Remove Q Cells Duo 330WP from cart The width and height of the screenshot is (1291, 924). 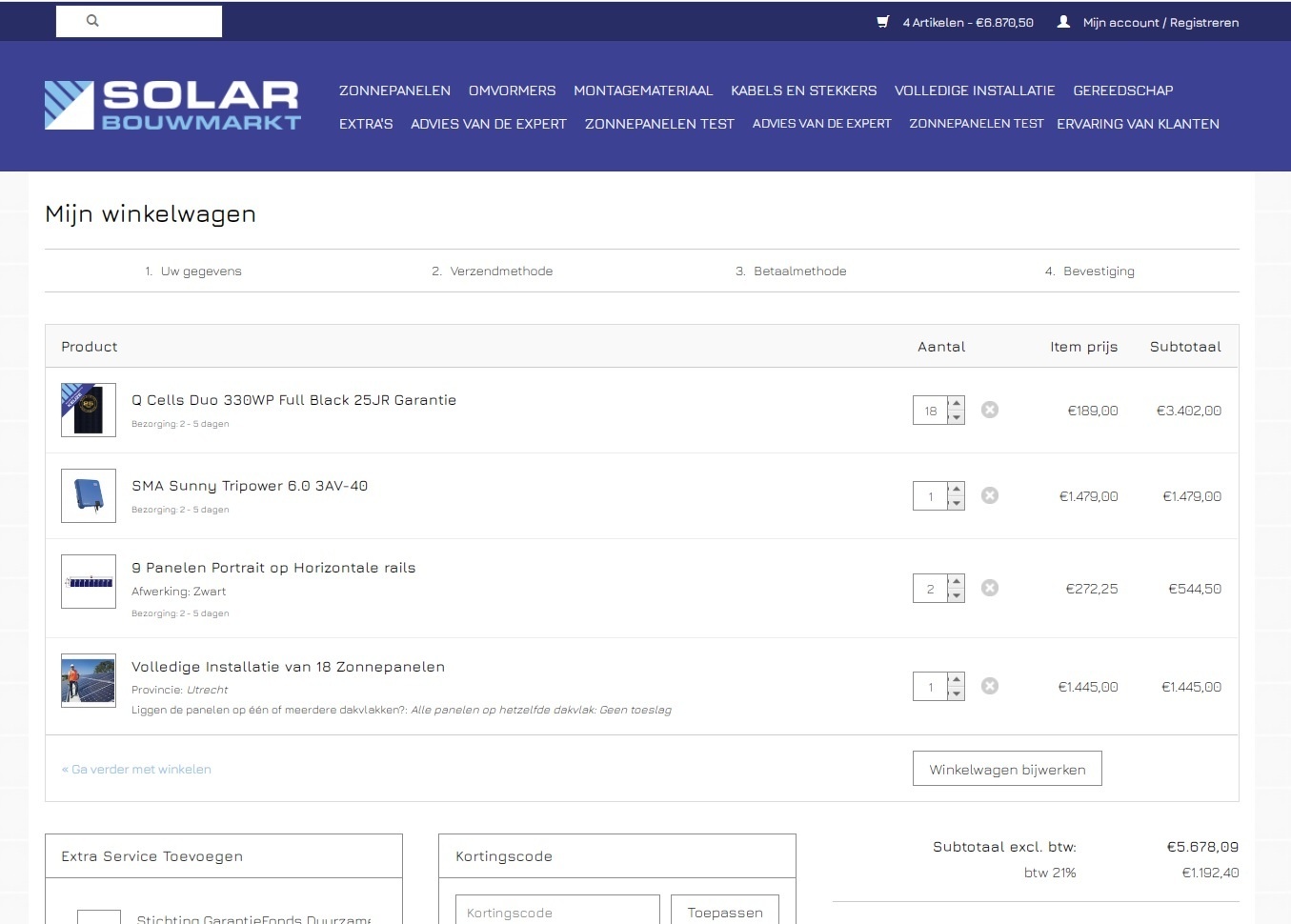click(990, 410)
